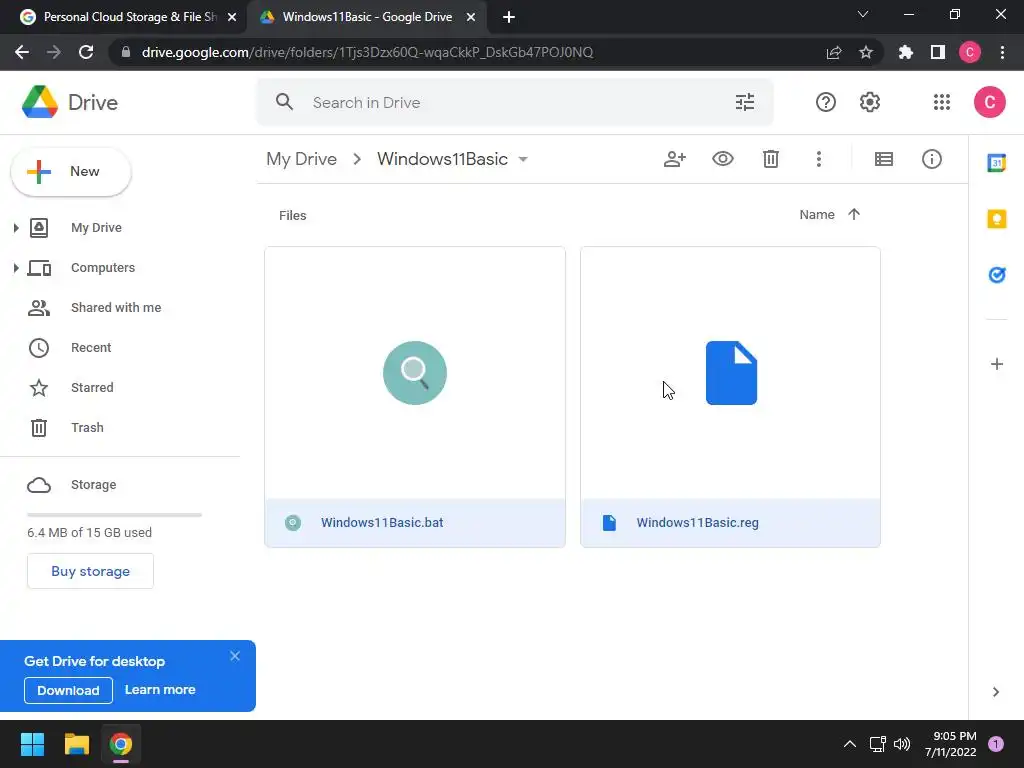Screen dimensions: 1024x768
Task: Open Recent files
Action: pos(91,347)
